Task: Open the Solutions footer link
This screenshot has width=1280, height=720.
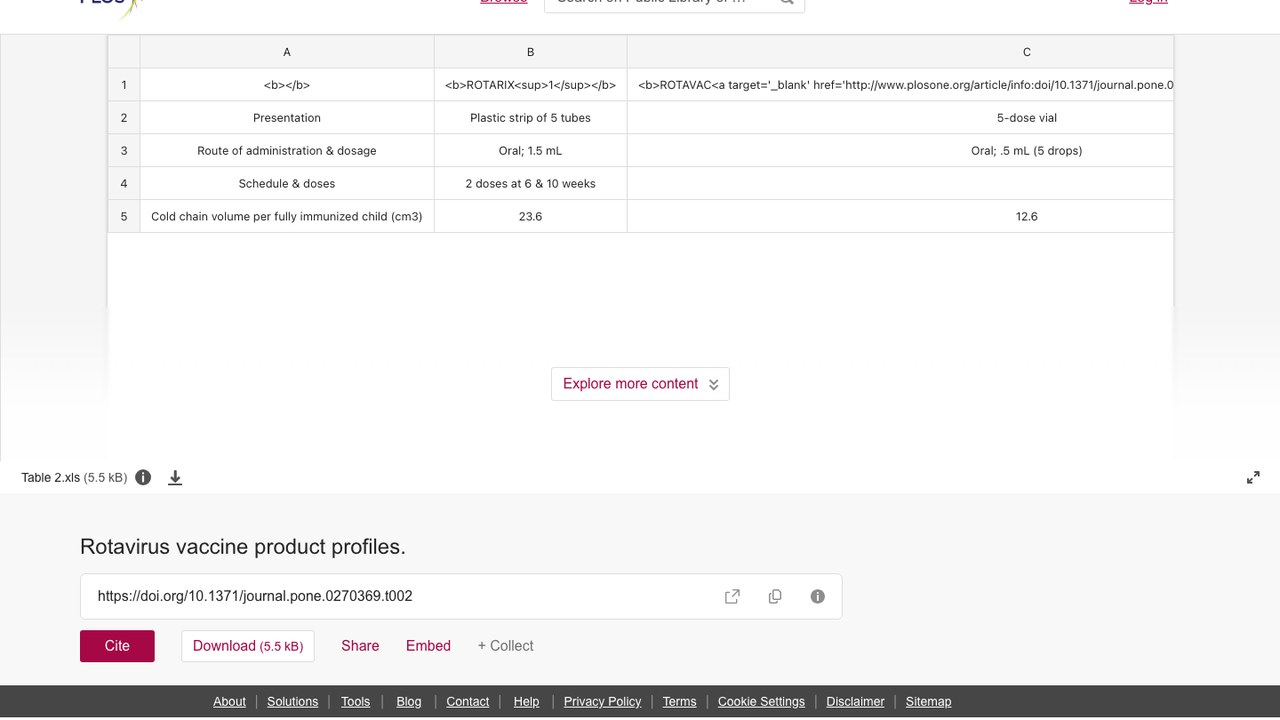Action: pos(292,702)
